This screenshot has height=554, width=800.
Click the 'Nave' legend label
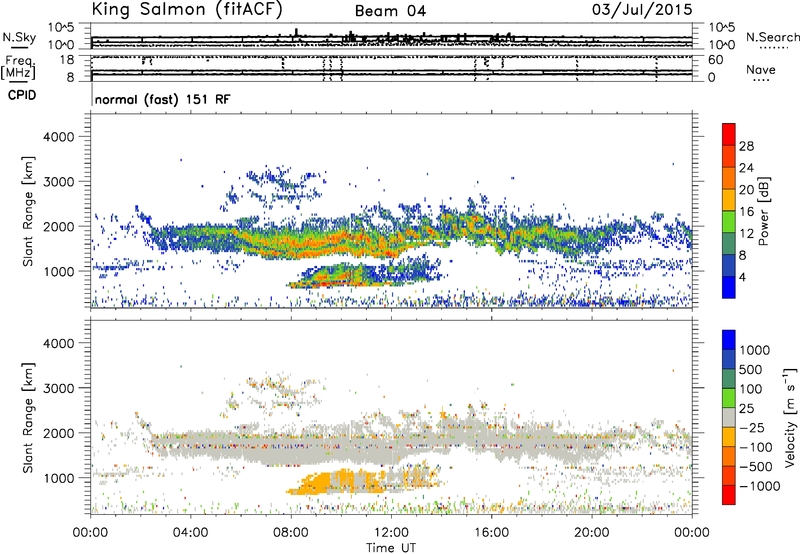point(761,69)
